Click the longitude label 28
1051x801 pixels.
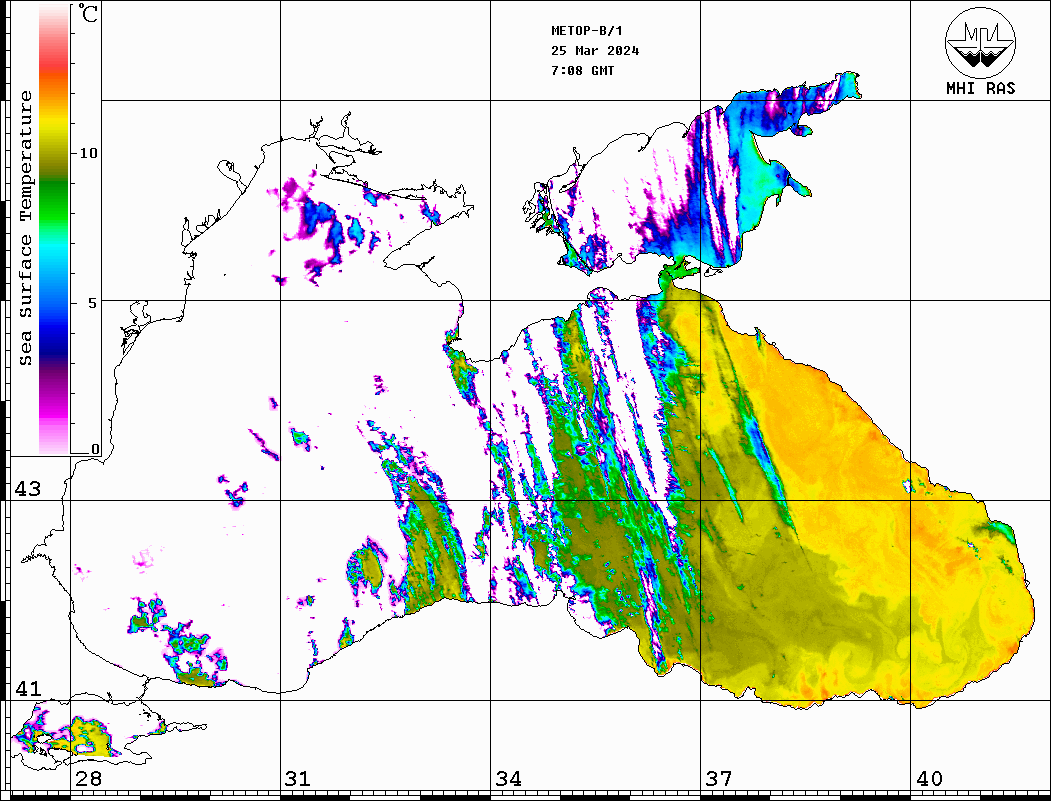tap(88, 778)
